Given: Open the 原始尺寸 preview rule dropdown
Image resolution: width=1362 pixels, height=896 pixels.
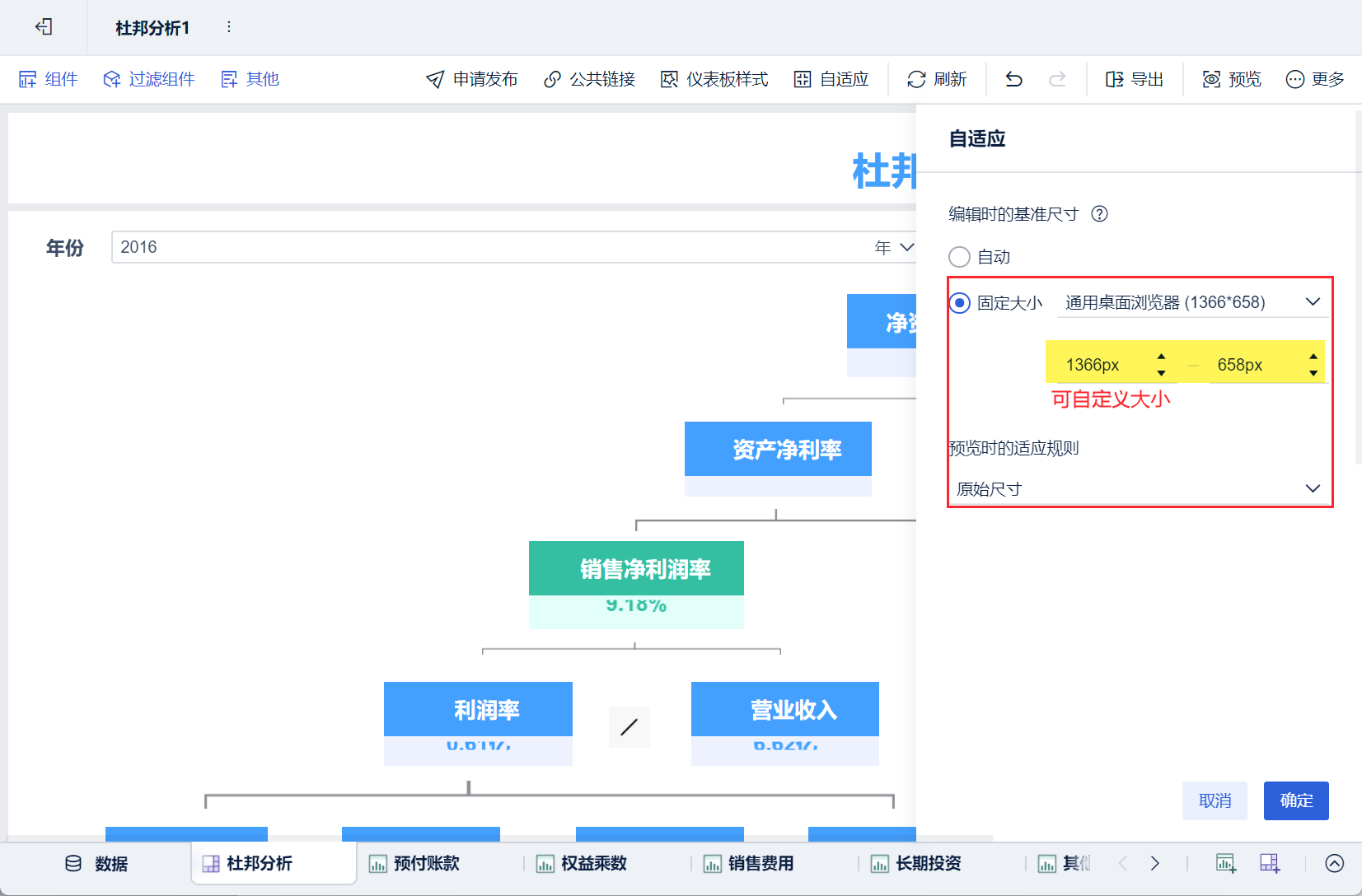Looking at the screenshot, I should 1138,489.
